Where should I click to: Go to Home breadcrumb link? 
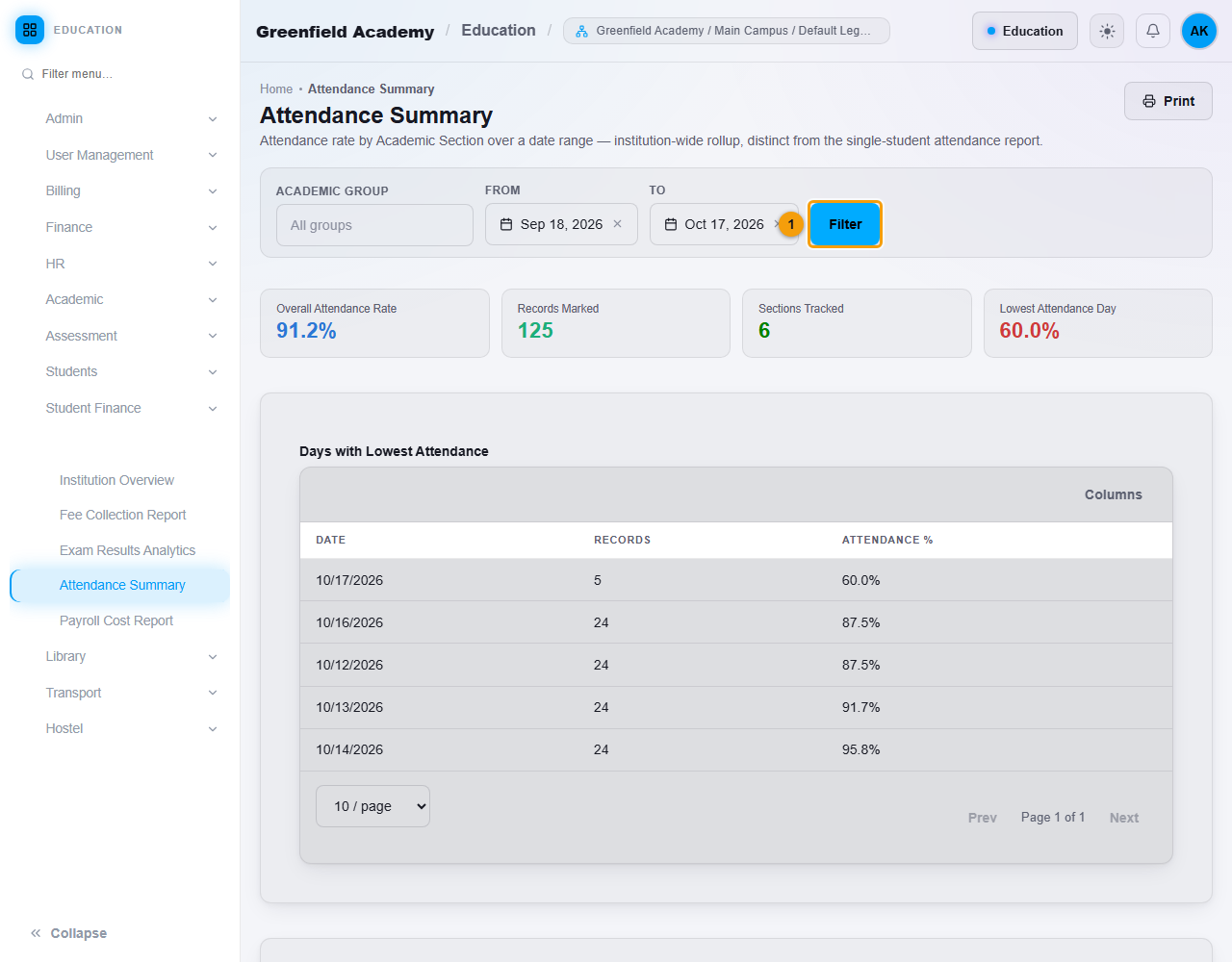tap(276, 89)
